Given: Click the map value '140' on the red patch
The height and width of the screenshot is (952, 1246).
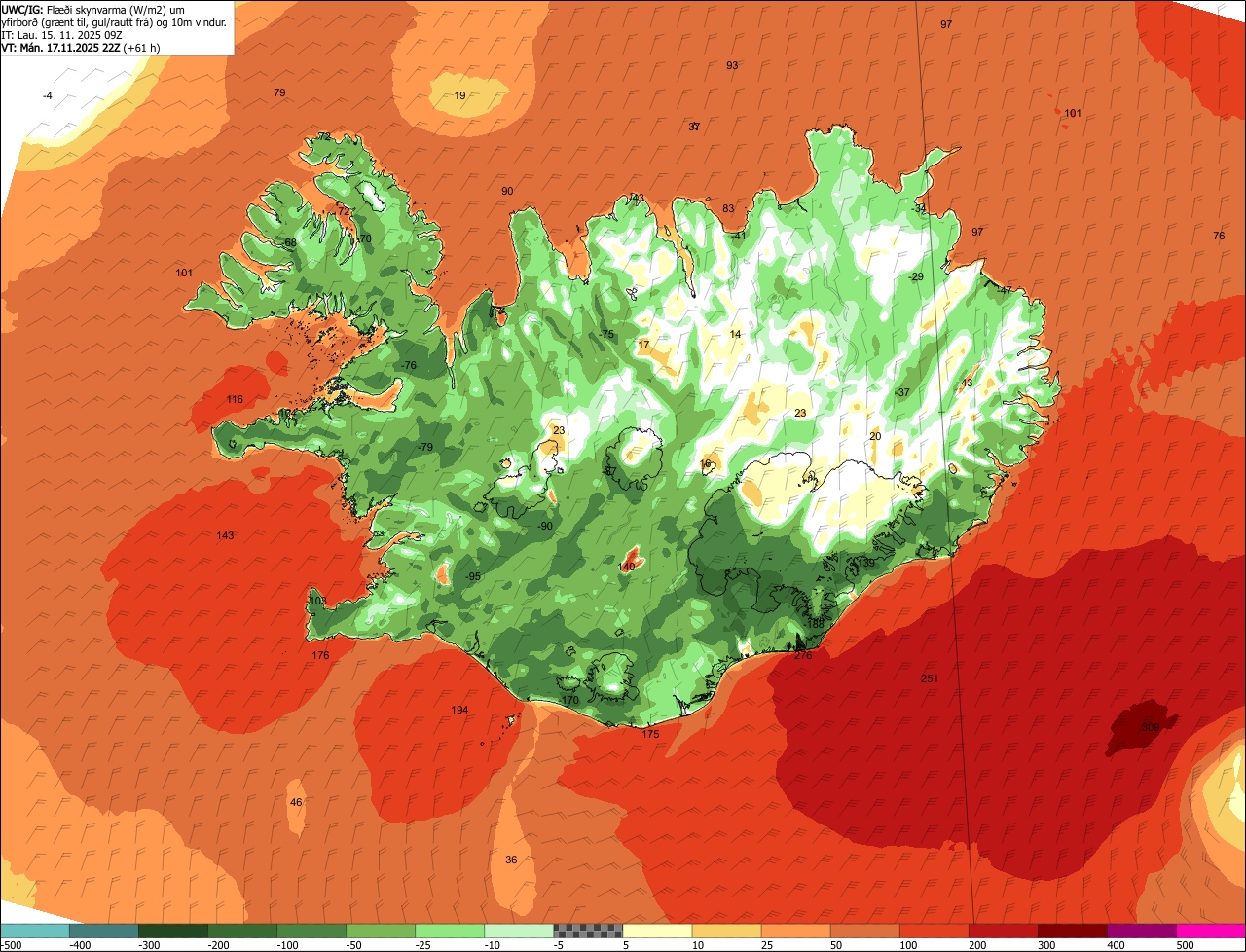Looking at the screenshot, I should point(627,567).
